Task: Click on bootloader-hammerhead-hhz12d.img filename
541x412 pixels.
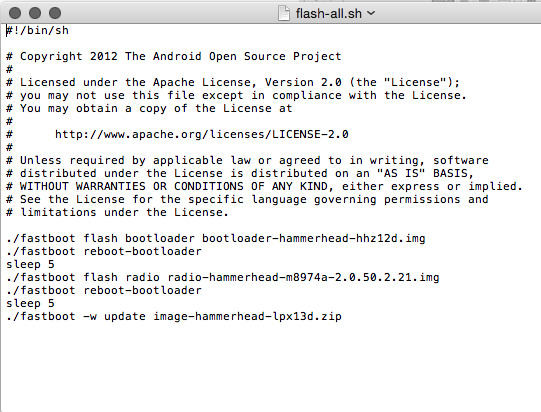Action: click(314, 238)
